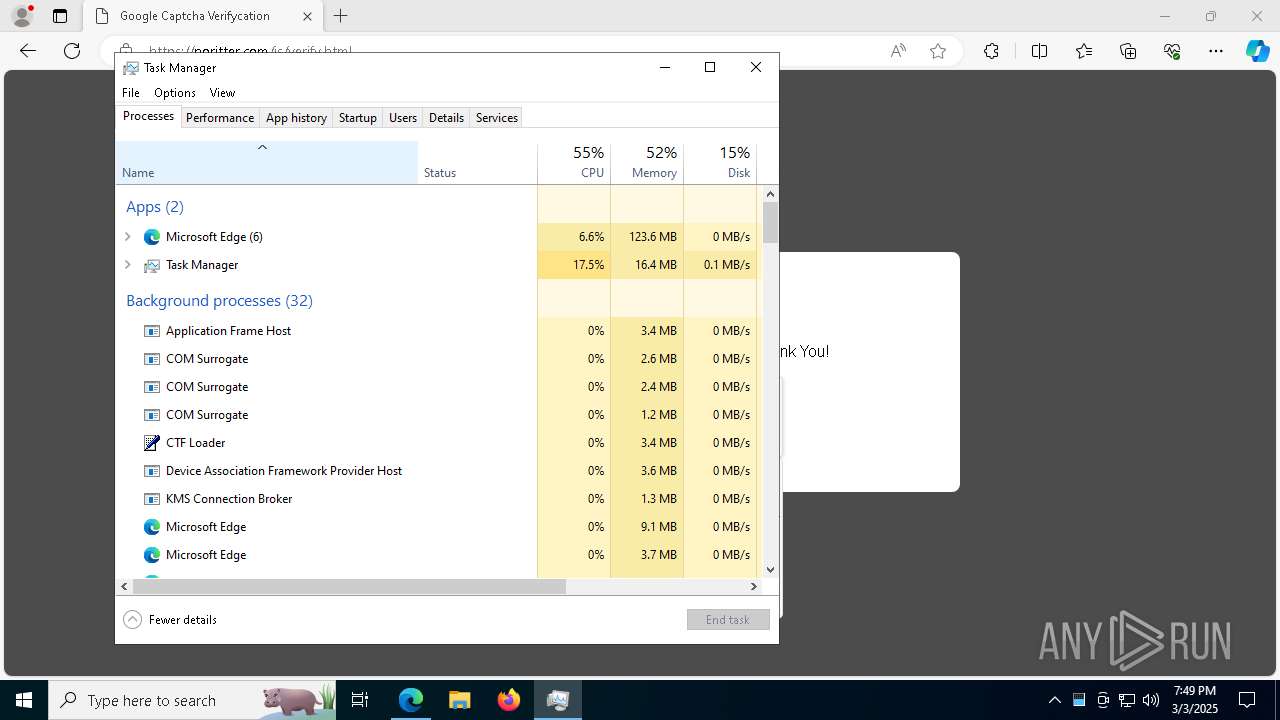Click the volume icon in system tray
Image resolution: width=1280 pixels, height=720 pixels.
pos(1150,700)
